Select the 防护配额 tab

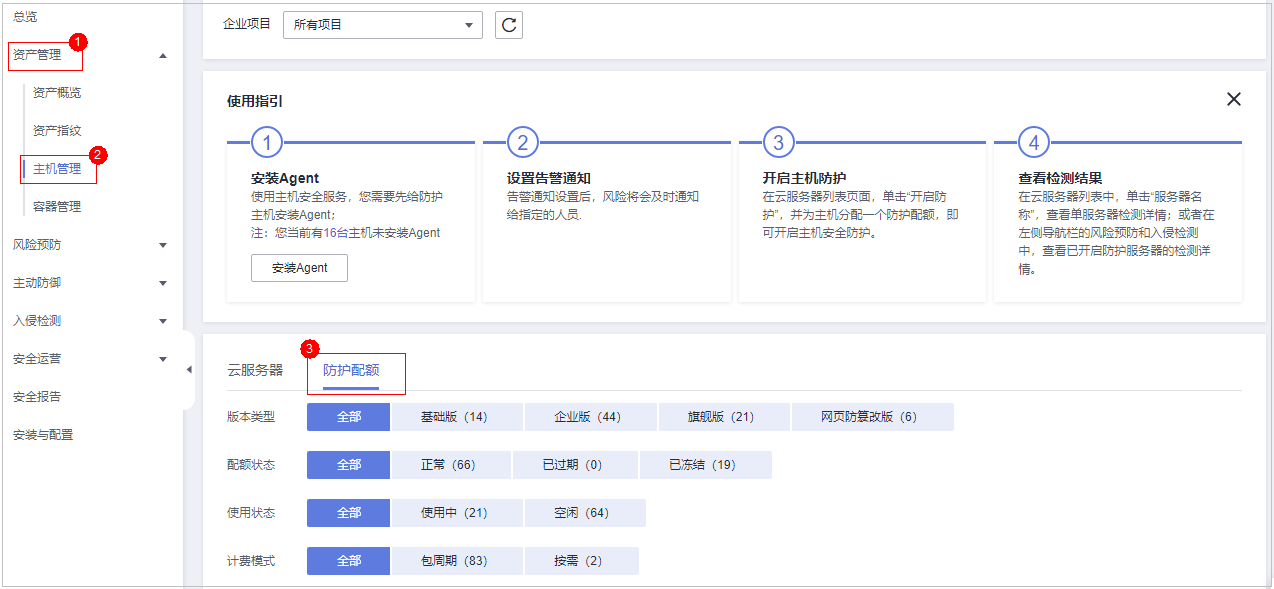point(351,370)
